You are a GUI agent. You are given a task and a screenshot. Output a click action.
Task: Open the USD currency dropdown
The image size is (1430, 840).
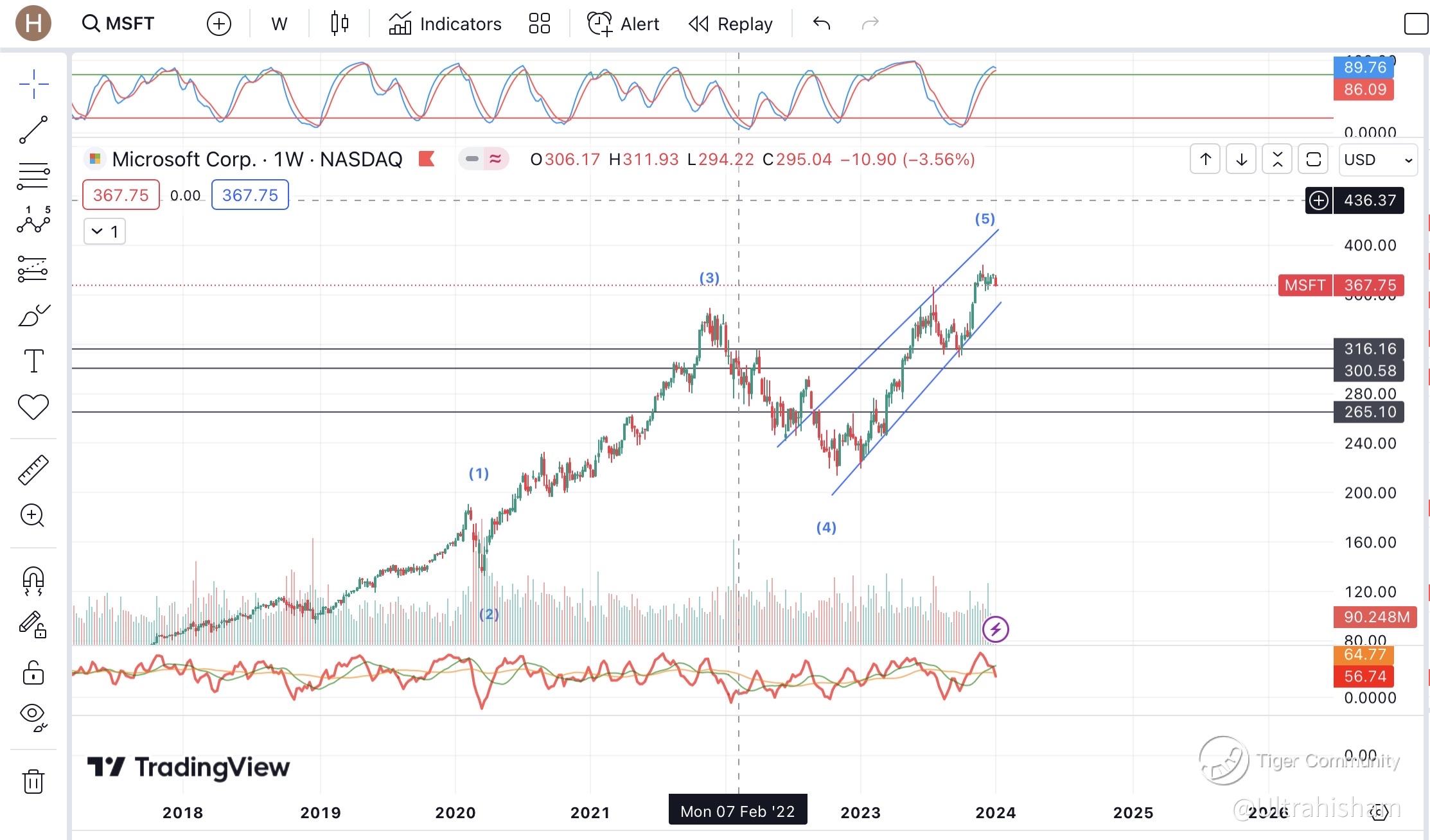click(x=1378, y=159)
